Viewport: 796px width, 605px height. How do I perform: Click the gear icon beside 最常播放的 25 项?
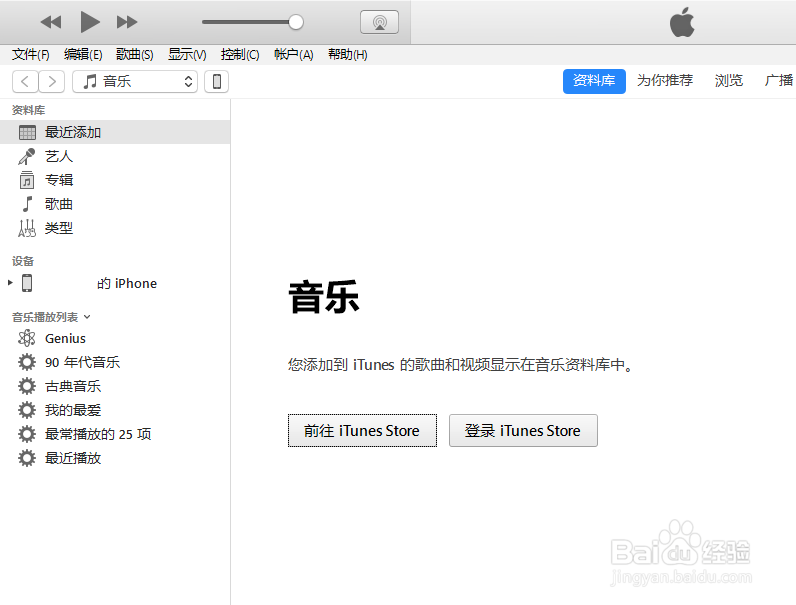(27, 434)
